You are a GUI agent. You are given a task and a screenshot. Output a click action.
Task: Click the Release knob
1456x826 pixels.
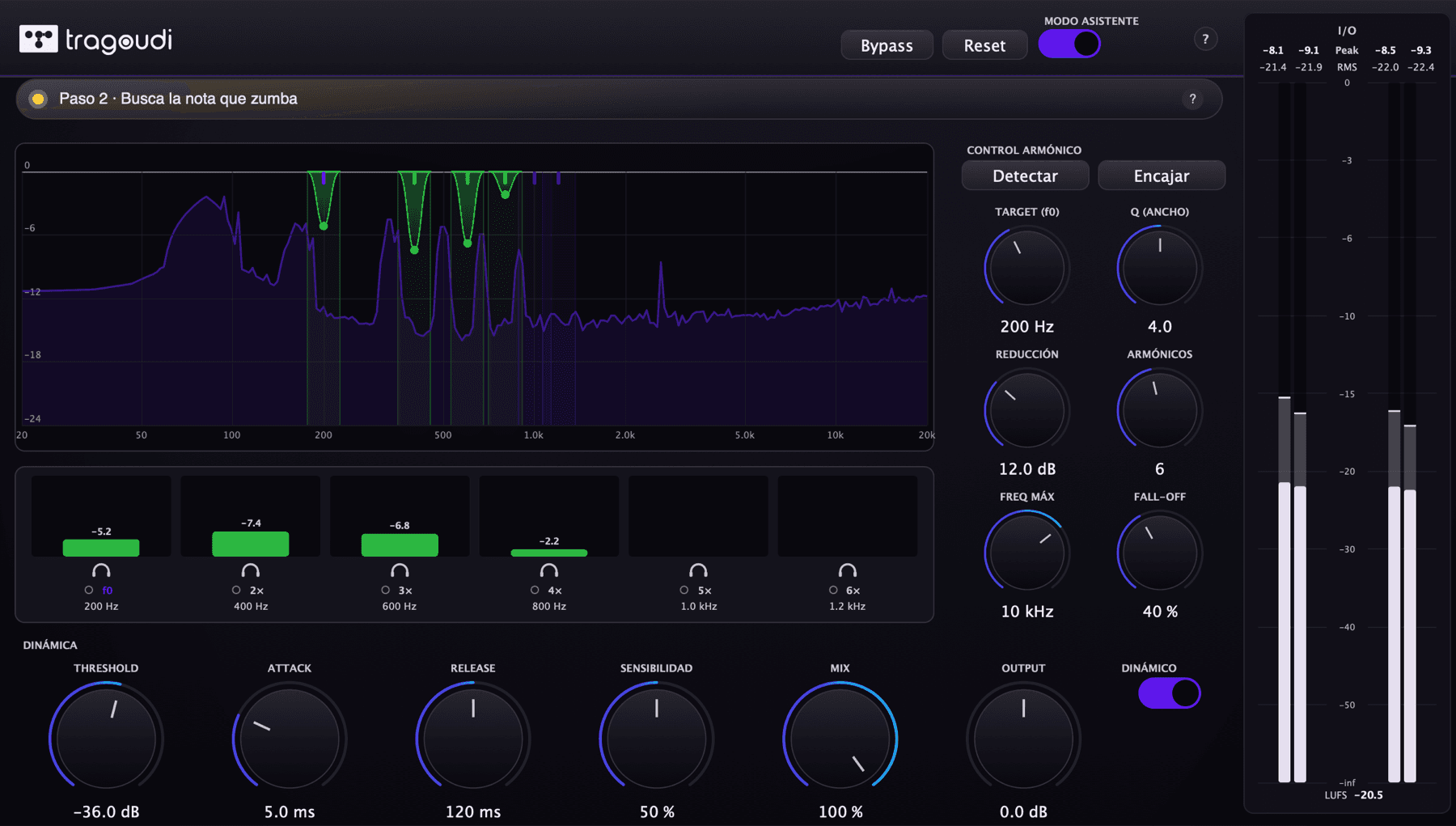click(x=473, y=738)
